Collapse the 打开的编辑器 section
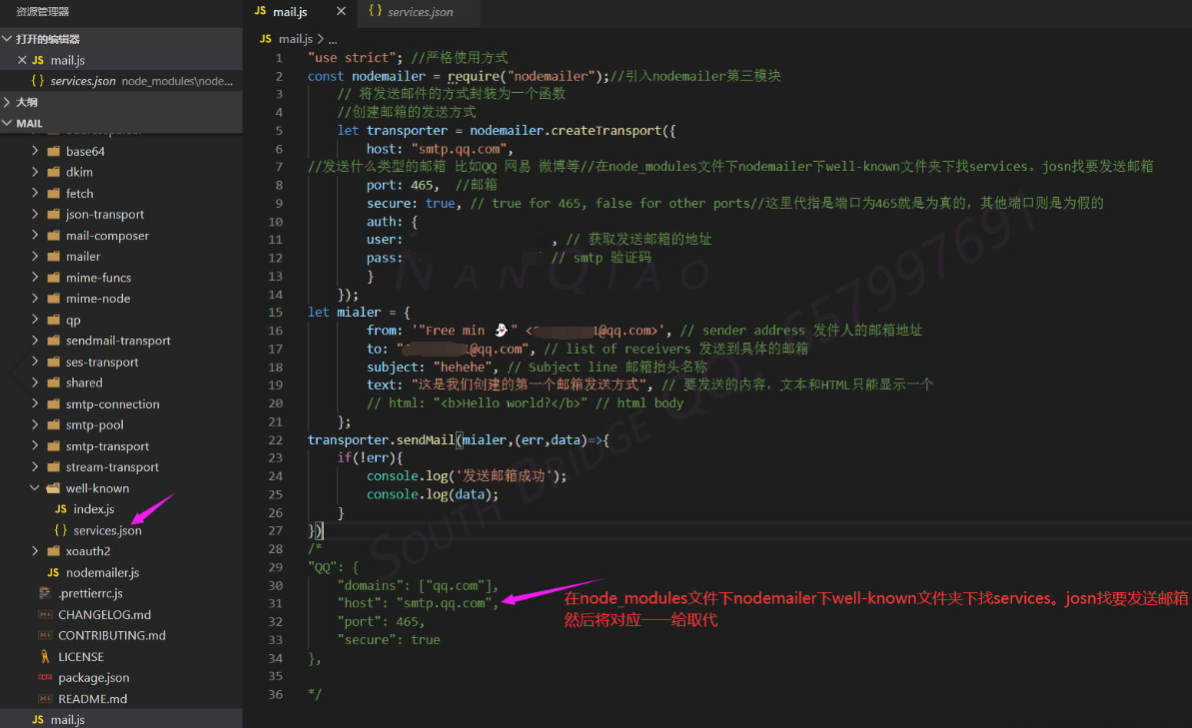The image size is (1192, 728). pyautogui.click(x=7, y=39)
